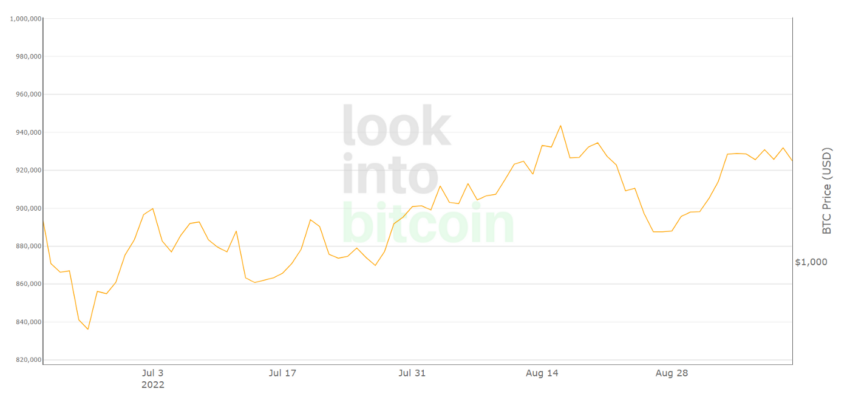850x394 pixels.
Task: Click the Jul 31 x-axis label
Action: click(x=413, y=373)
